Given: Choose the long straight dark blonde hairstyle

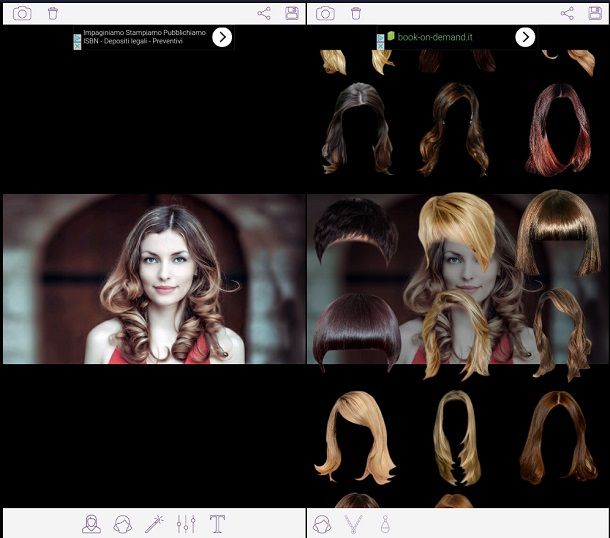Looking at the screenshot, I should click(457, 438).
